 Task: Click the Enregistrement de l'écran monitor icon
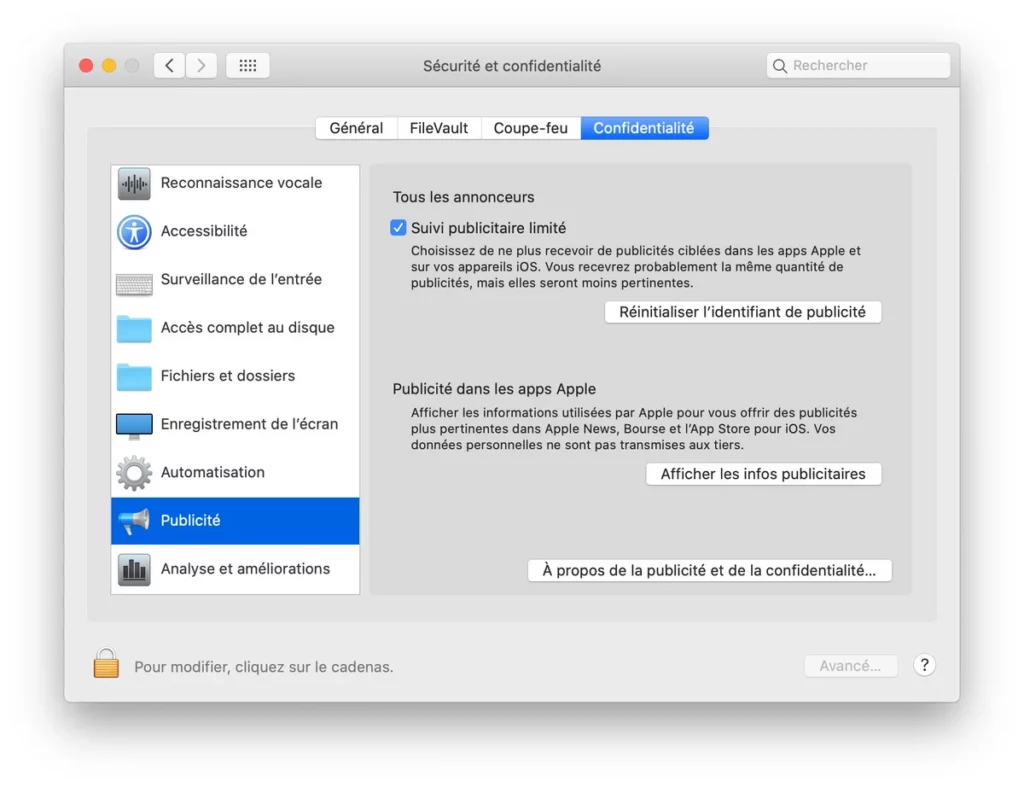click(x=134, y=425)
